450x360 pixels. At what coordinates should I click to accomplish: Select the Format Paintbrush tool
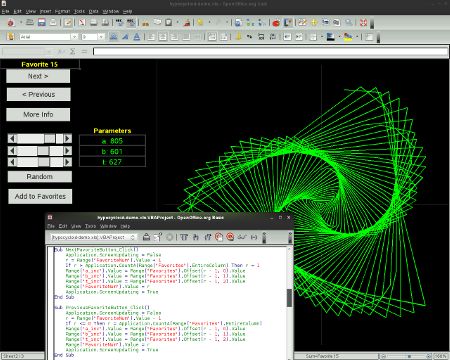pos(187,23)
